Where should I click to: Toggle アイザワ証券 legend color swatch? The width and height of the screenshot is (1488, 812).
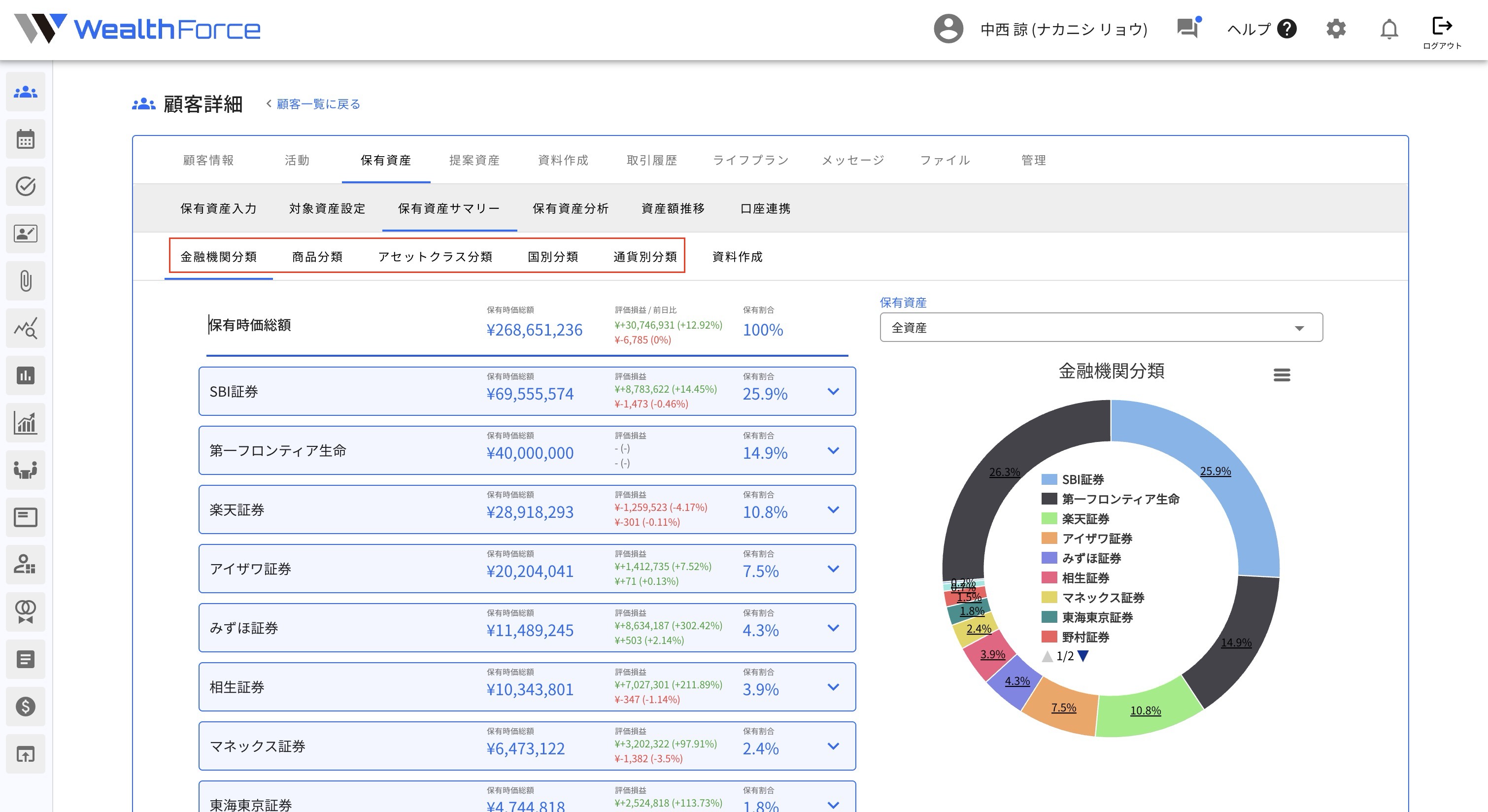(1049, 538)
